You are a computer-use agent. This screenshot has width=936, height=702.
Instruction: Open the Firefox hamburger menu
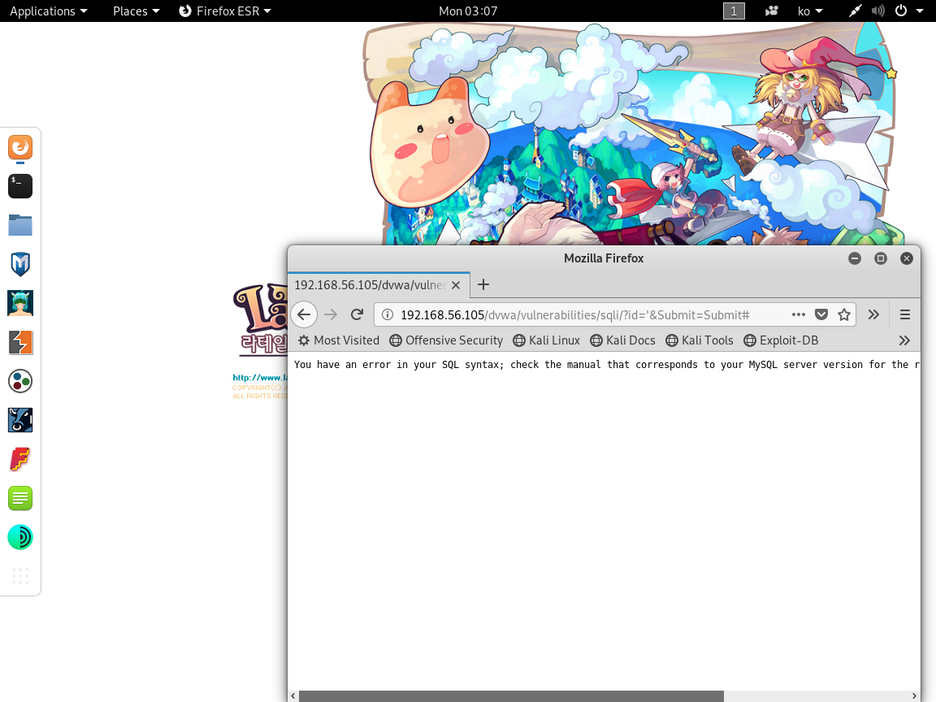905,315
